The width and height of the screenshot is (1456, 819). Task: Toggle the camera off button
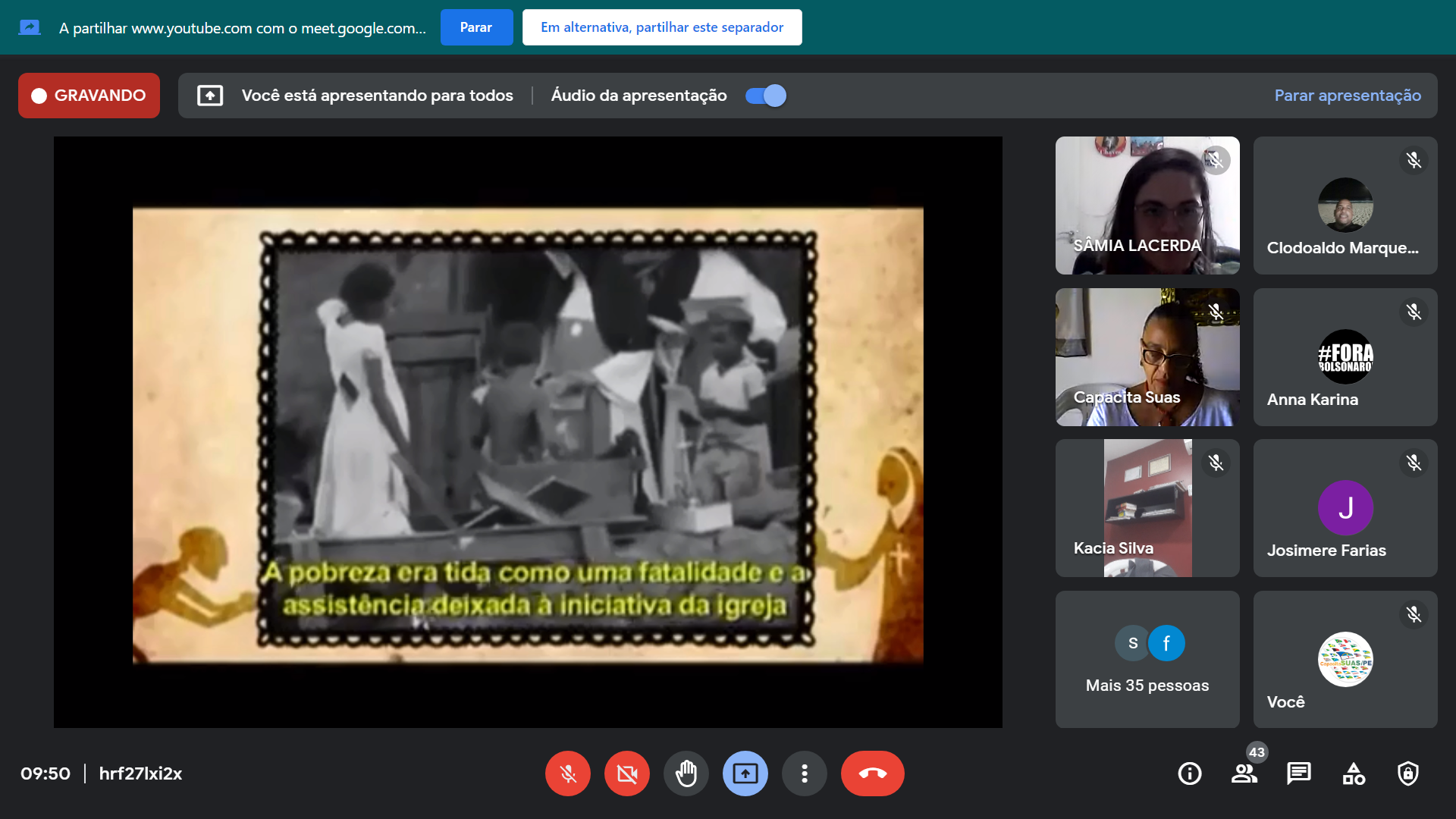626,773
